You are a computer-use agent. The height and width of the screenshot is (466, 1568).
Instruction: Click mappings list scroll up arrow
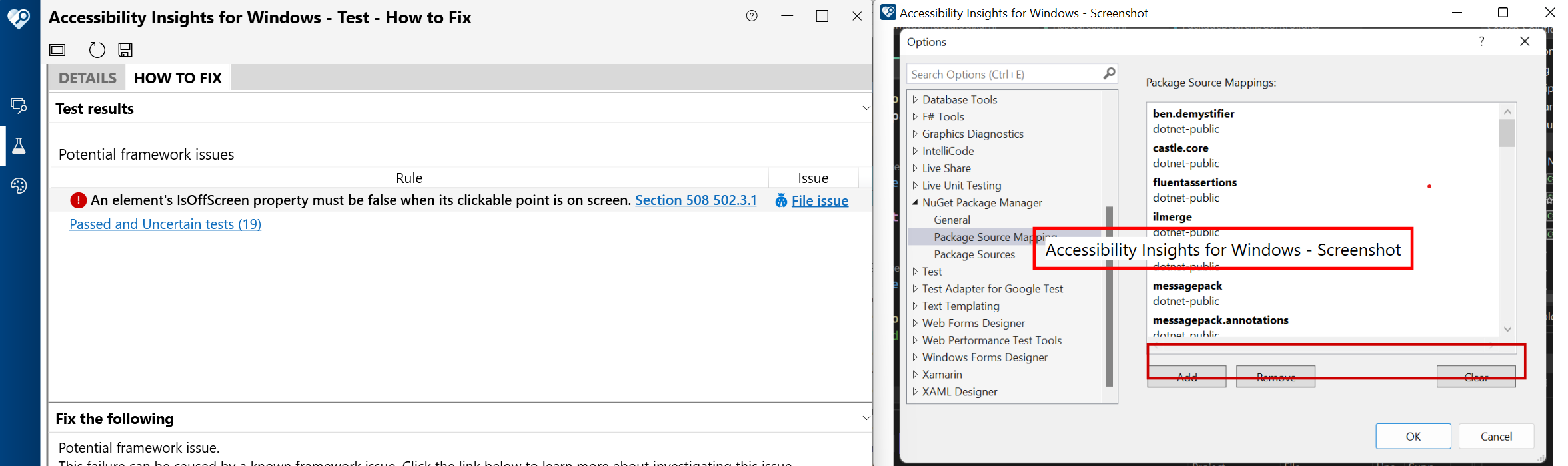1507,111
